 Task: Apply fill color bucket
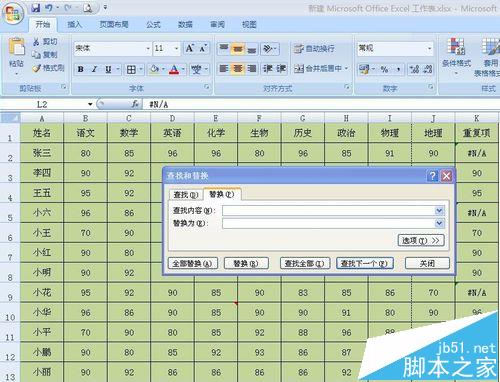154,69
